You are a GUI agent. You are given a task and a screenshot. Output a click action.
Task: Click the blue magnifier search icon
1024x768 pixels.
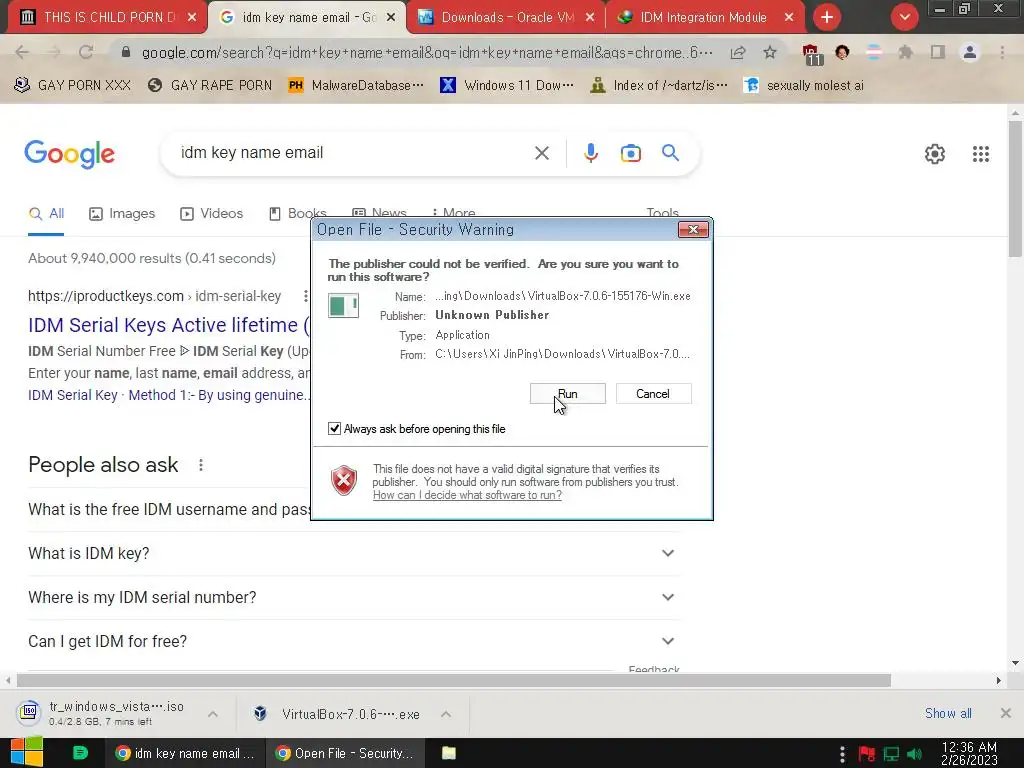click(x=670, y=153)
